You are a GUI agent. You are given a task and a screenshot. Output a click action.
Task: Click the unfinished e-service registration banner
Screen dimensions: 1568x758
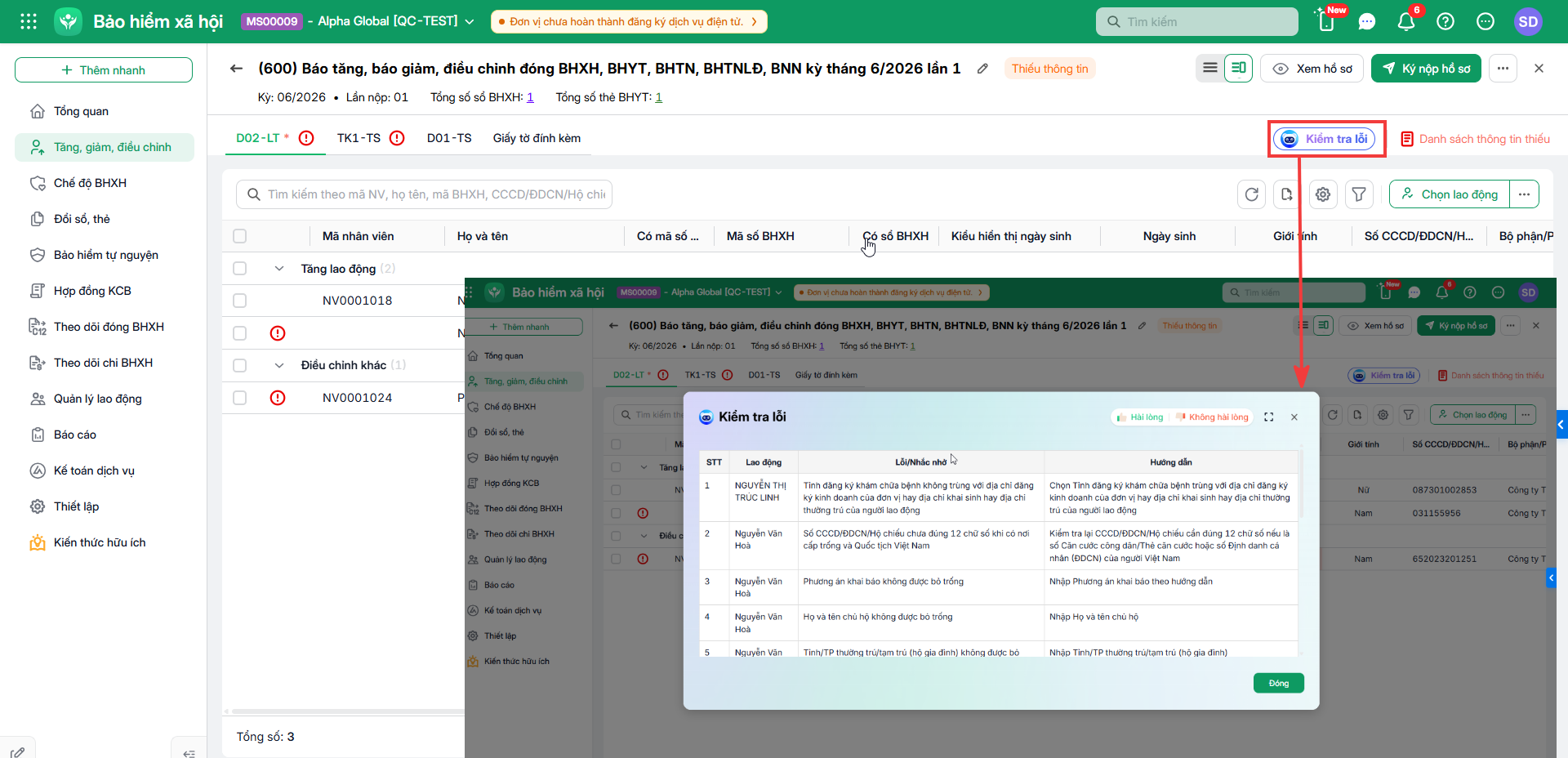click(x=629, y=21)
